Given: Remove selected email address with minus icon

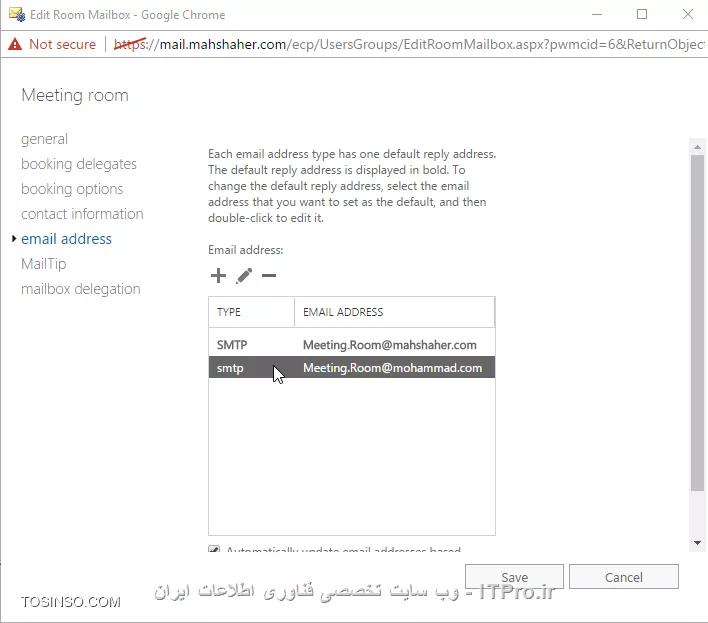Looking at the screenshot, I should 269,275.
